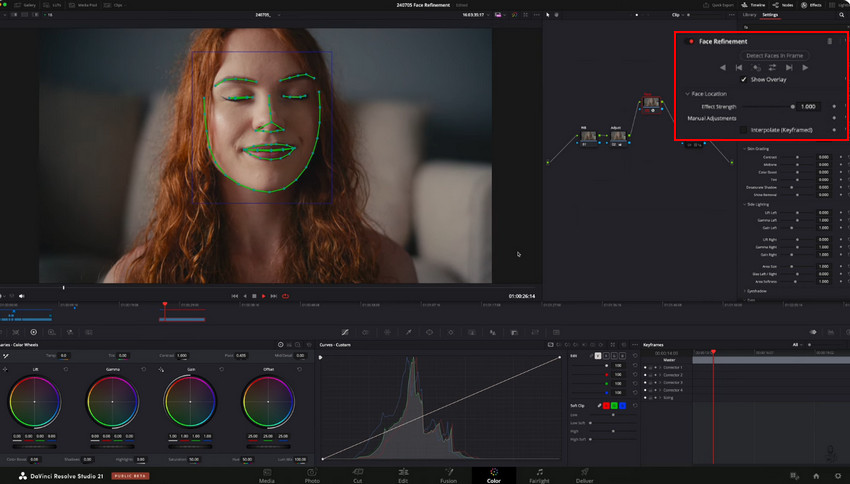Enable Interpolate (Keyframed) checkbox
This screenshot has width=850, height=484.
click(x=743, y=130)
